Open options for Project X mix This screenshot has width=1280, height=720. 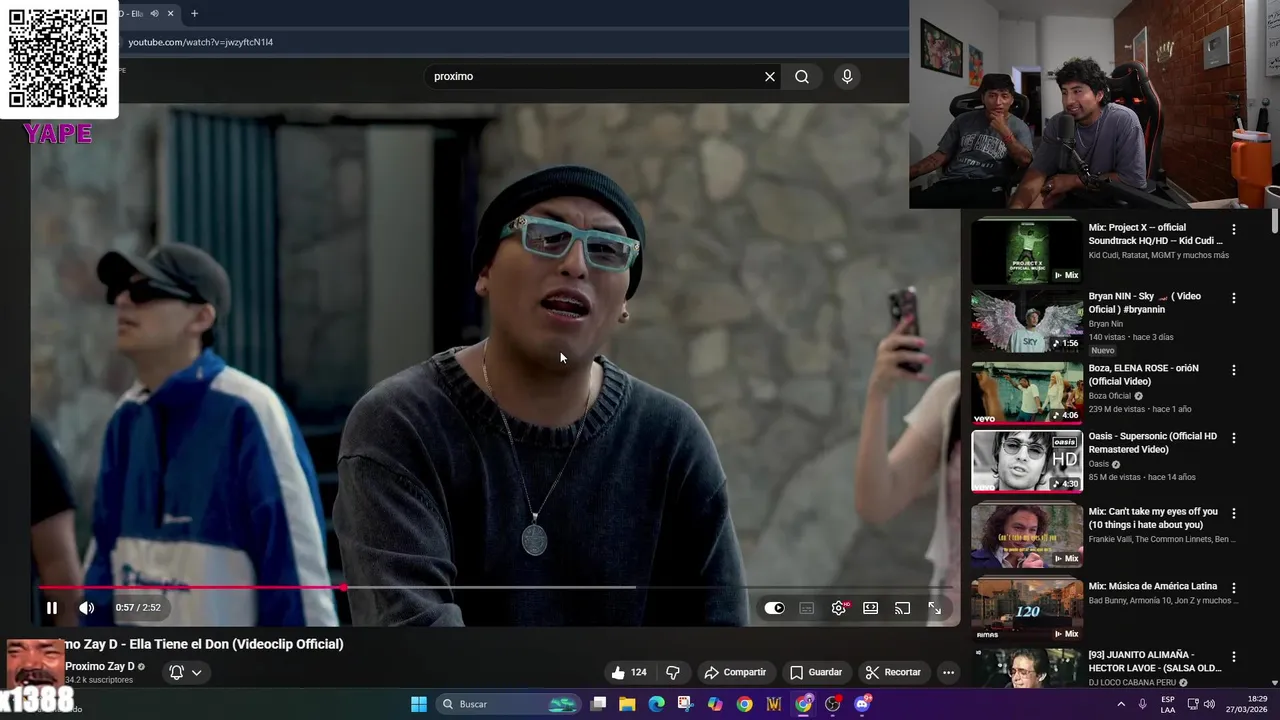click(x=1233, y=229)
